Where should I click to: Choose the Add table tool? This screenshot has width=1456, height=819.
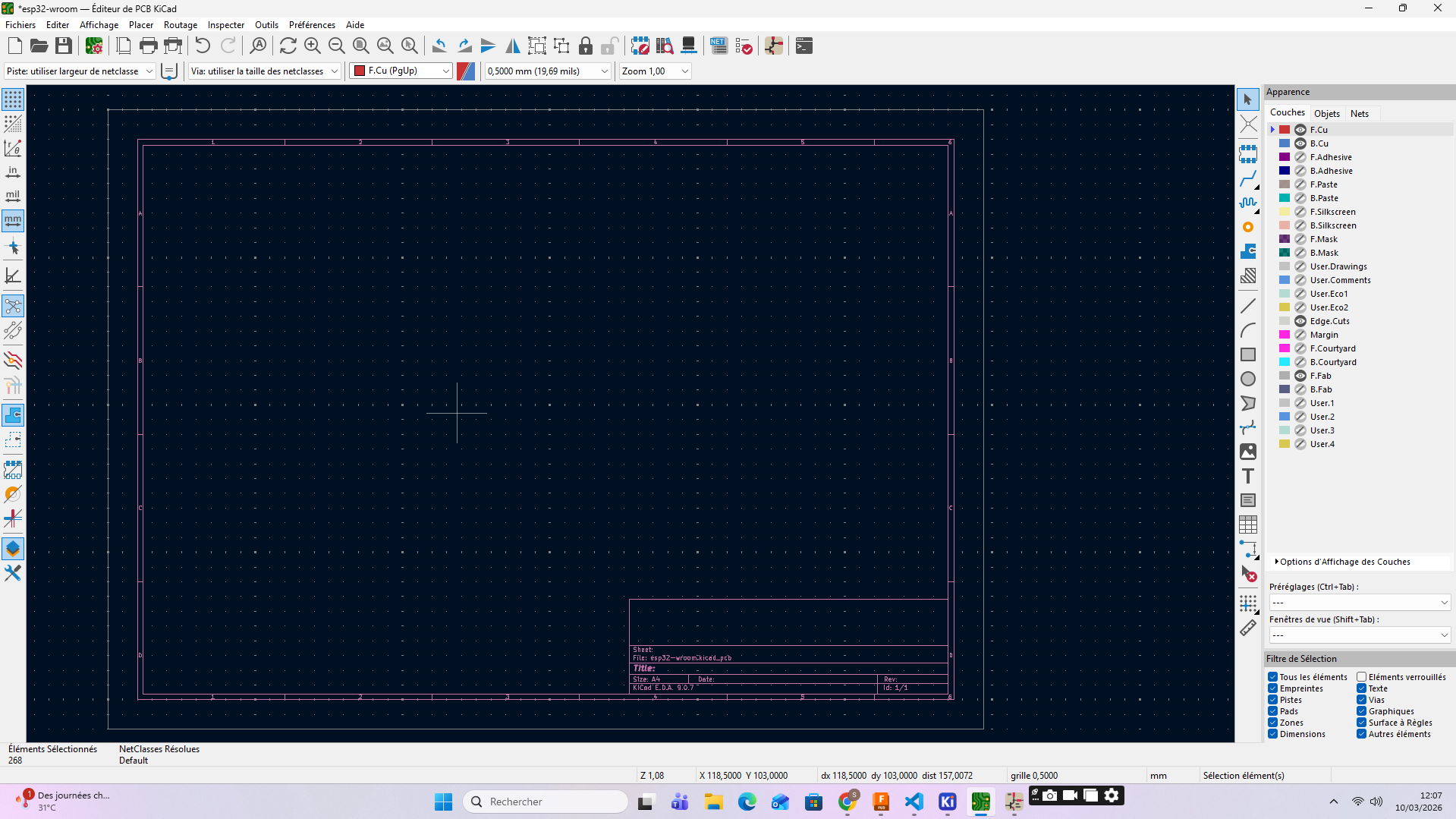click(x=1248, y=524)
